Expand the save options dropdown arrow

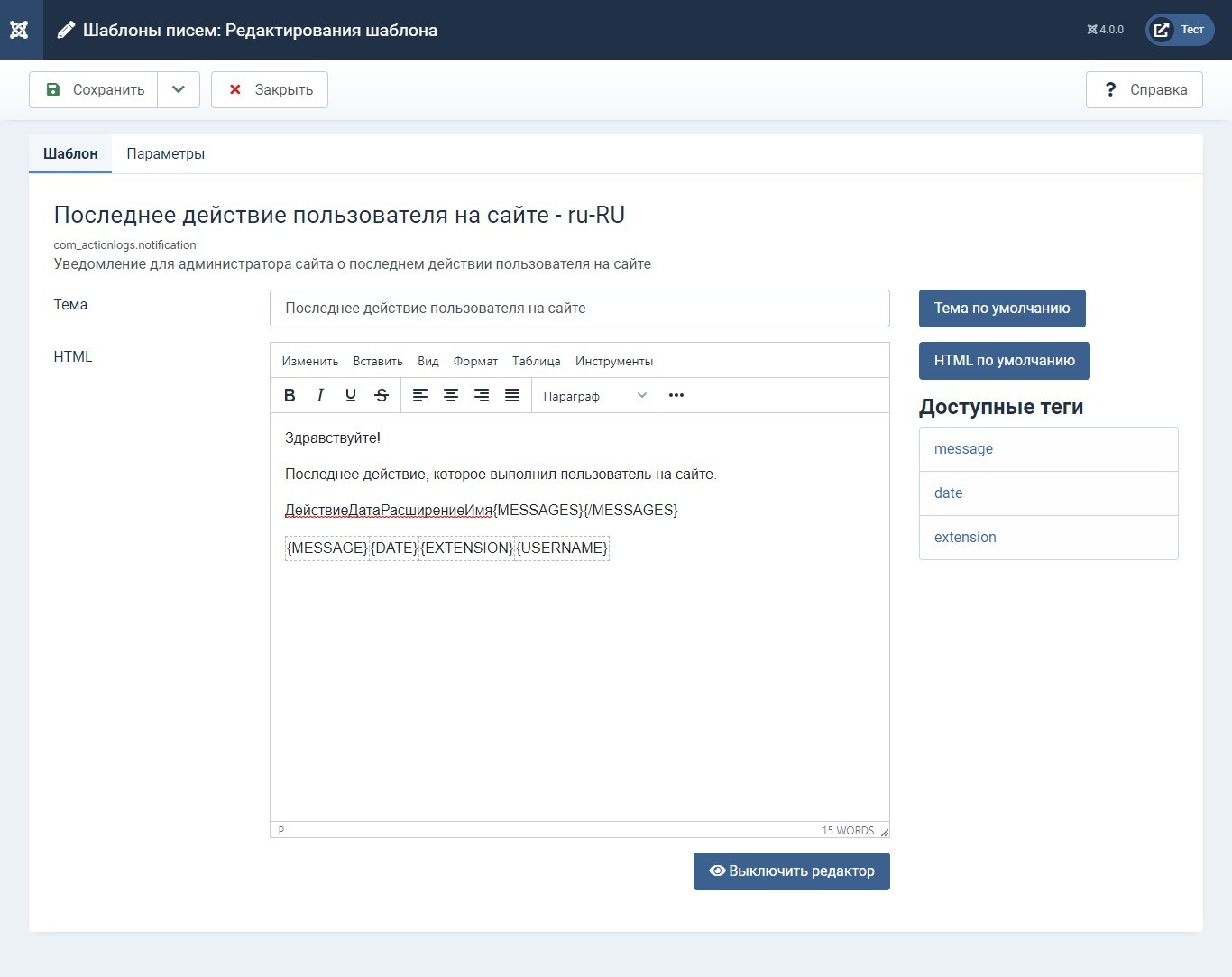pyautogui.click(x=179, y=89)
